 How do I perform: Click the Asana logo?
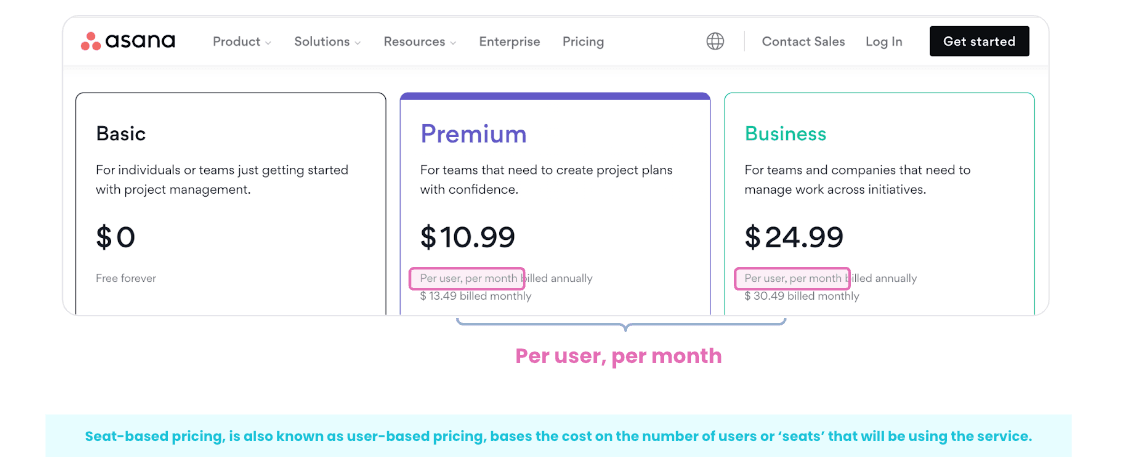(x=128, y=41)
